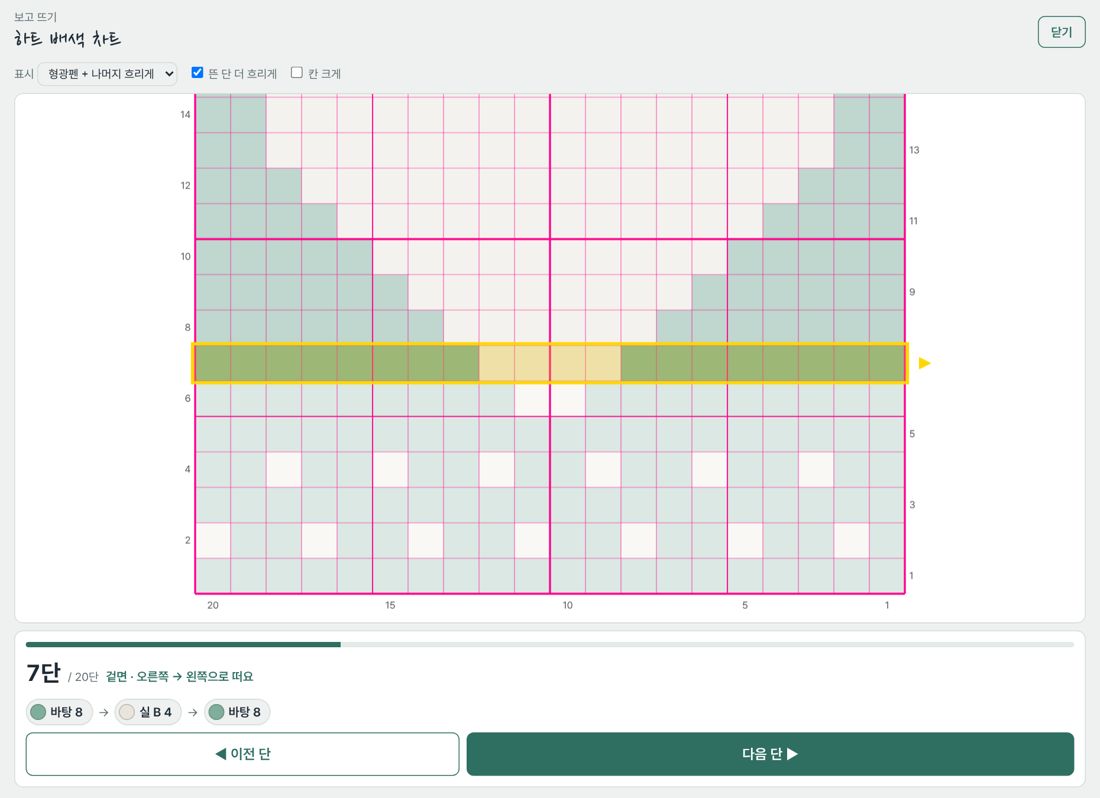
Task: Click column number 15 on the bottom axis
Action: (390, 605)
